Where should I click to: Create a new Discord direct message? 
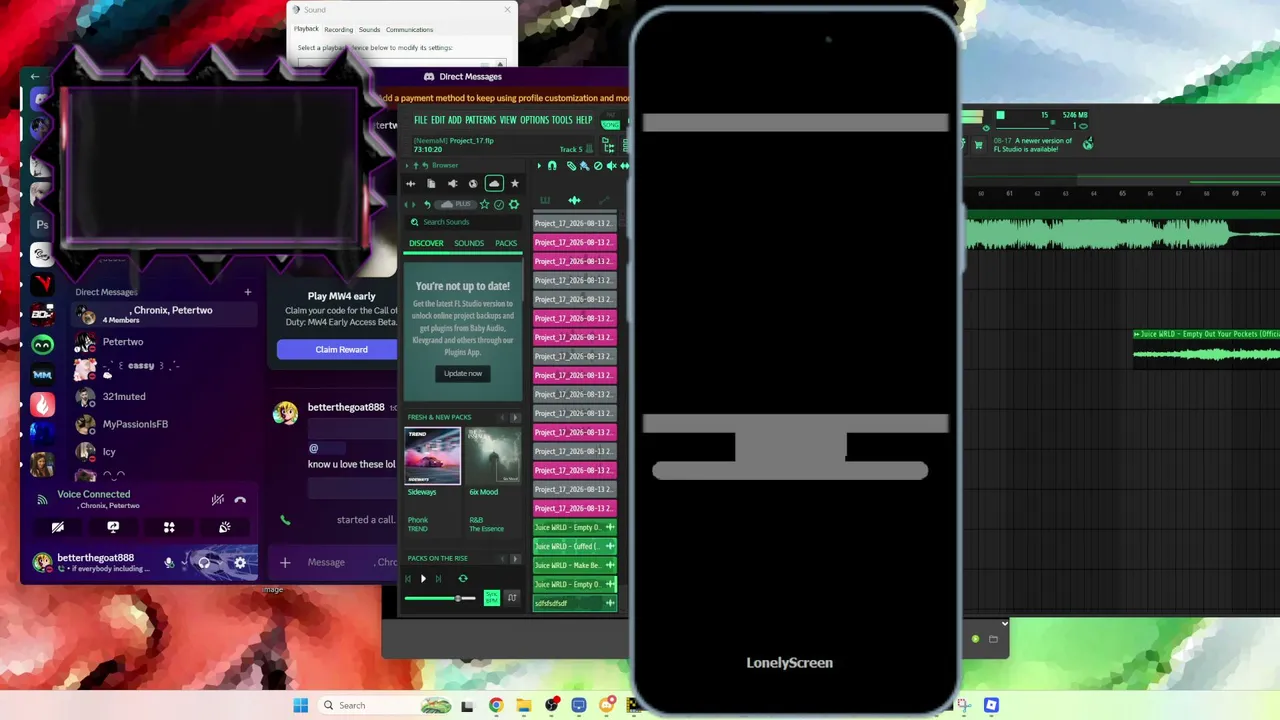(248, 292)
